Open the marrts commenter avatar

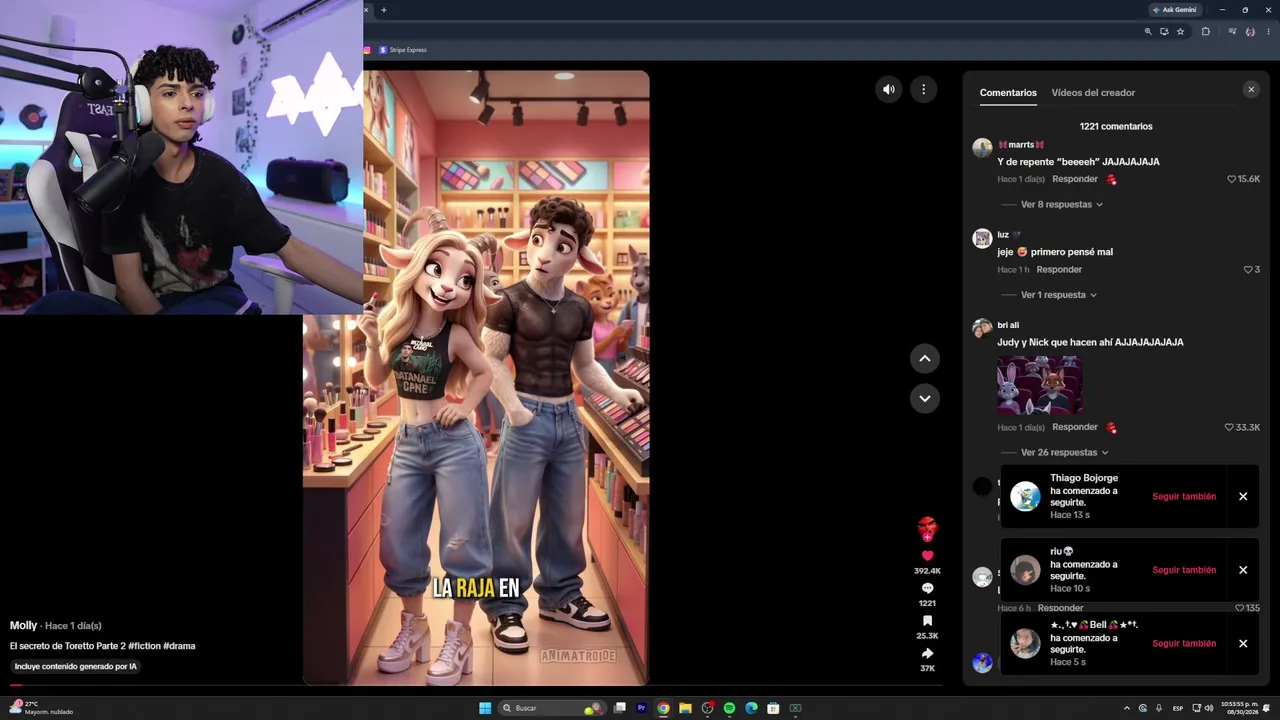[982, 148]
